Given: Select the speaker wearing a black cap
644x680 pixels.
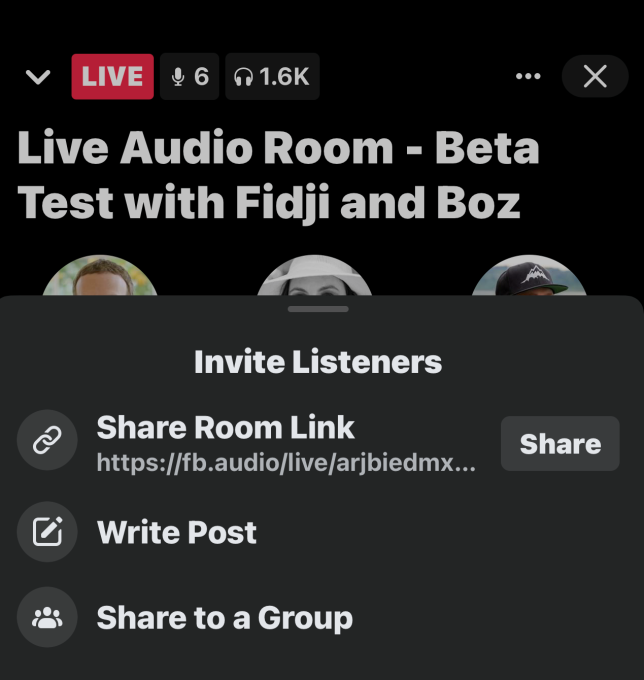Looking at the screenshot, I should (527, 277).
